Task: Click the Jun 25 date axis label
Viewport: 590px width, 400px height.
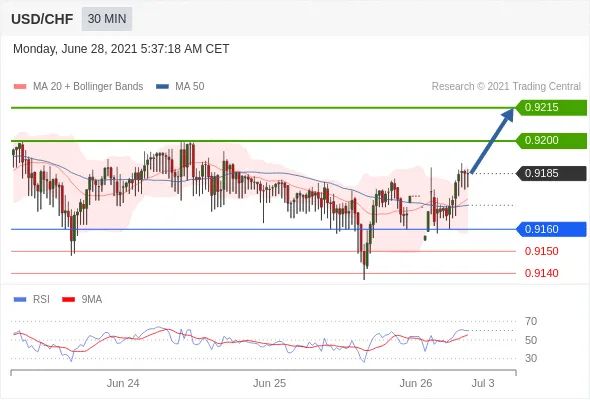Action: click(269, 383)
